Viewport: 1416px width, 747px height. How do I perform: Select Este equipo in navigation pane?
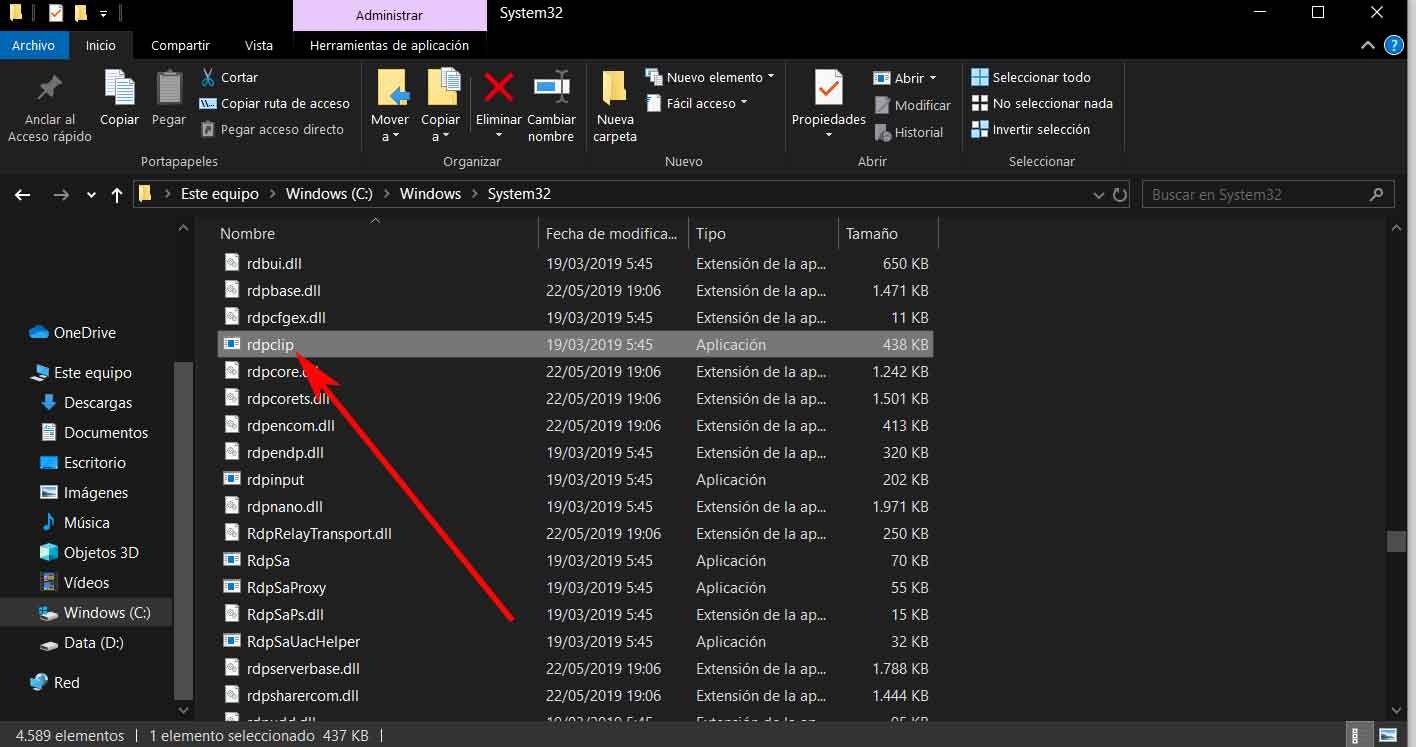[81, 373]
